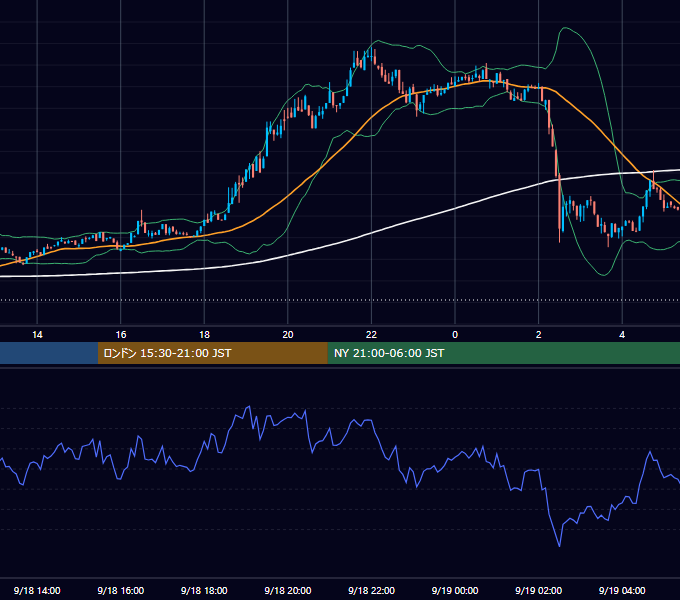Click the 0 hour axis label
This screenshot has width=680, height=600.
(x=455, y=335)
